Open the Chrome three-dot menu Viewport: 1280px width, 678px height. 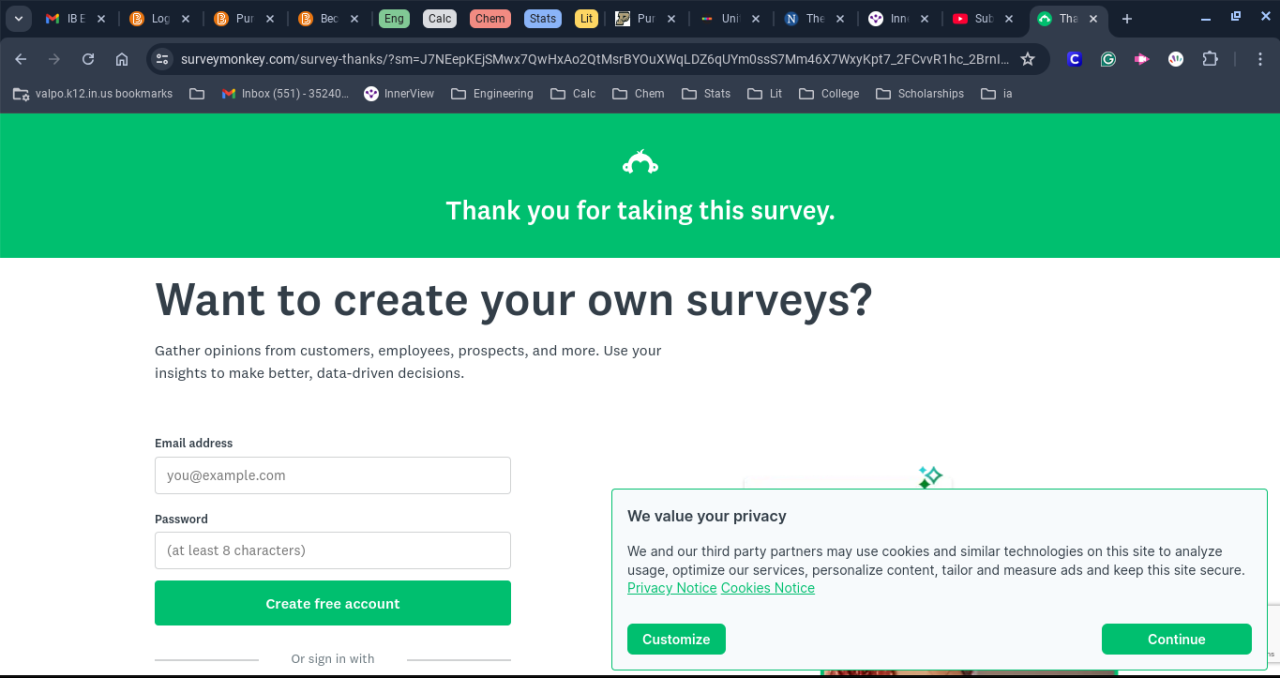click(x=1260, y=59)
